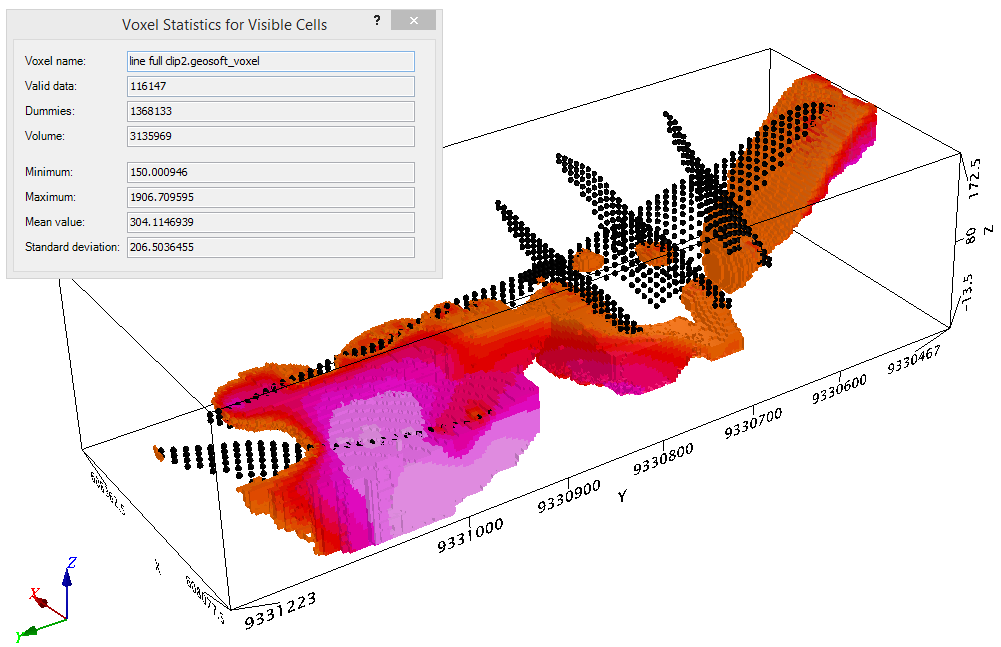Click the Valid data value field
Image resolution: width=1001 pixels, height=647 pixels.
coord(271,86)
